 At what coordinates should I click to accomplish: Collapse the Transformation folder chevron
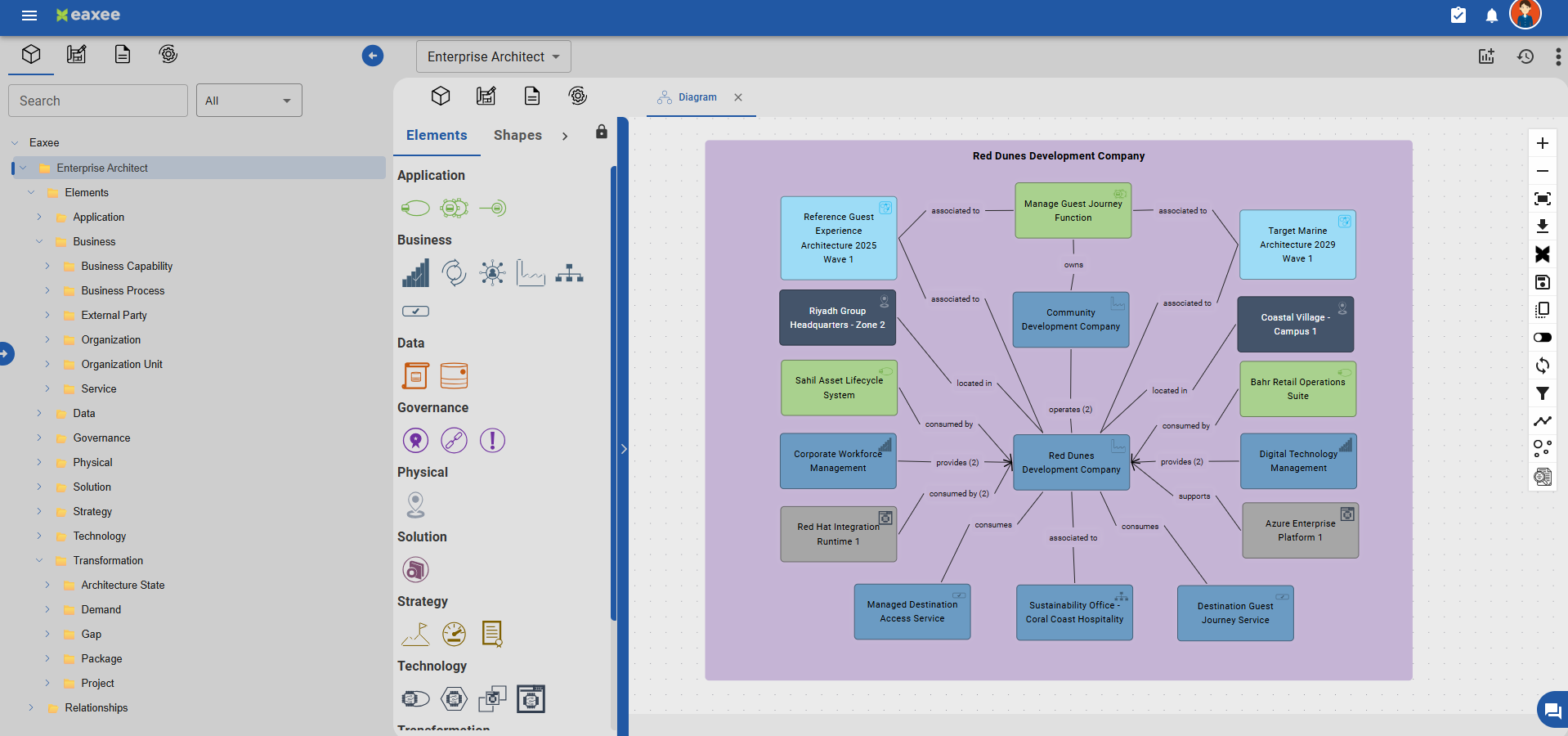click(39, 561)
